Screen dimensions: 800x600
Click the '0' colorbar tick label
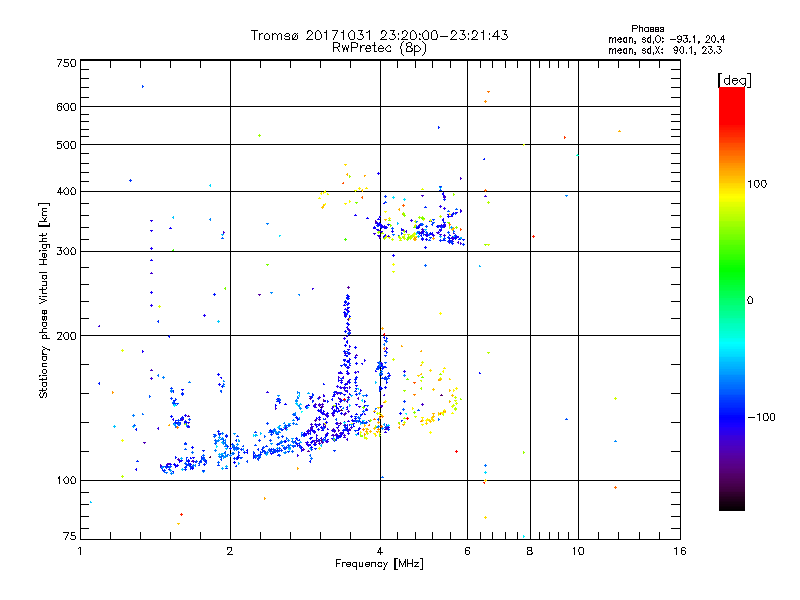click(750, 300)
